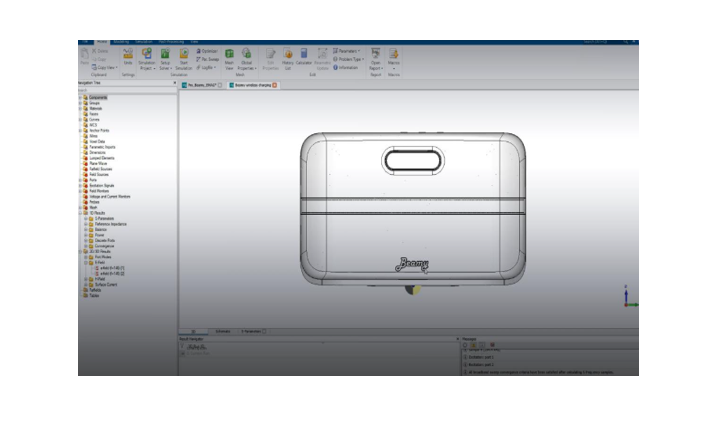Click the Par. Sweep button
Image resolution: width=707 pixels, height=423 pixels.
click(209, 58)
